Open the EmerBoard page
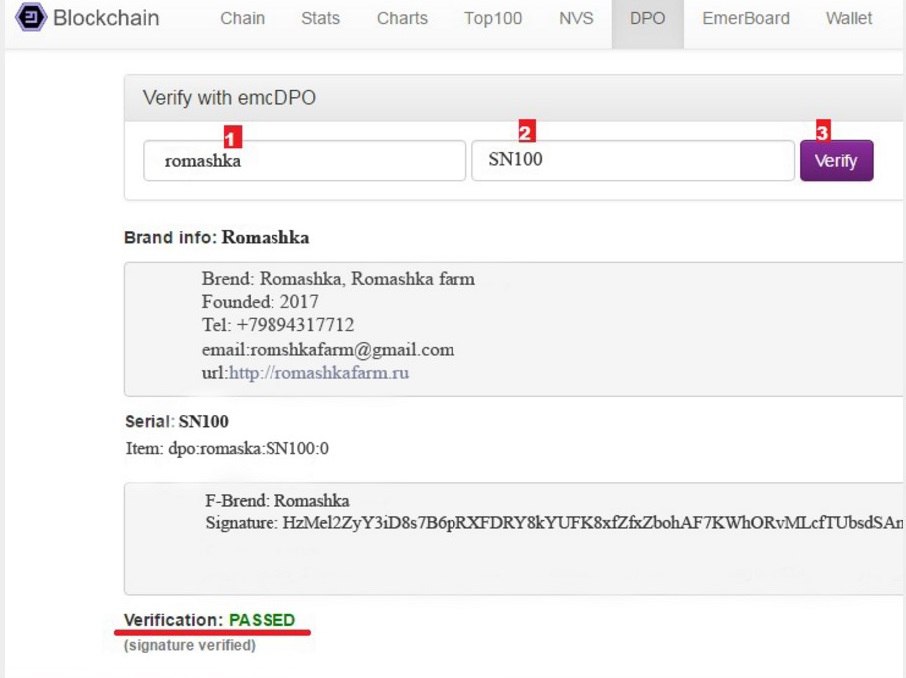 point(746,18)
